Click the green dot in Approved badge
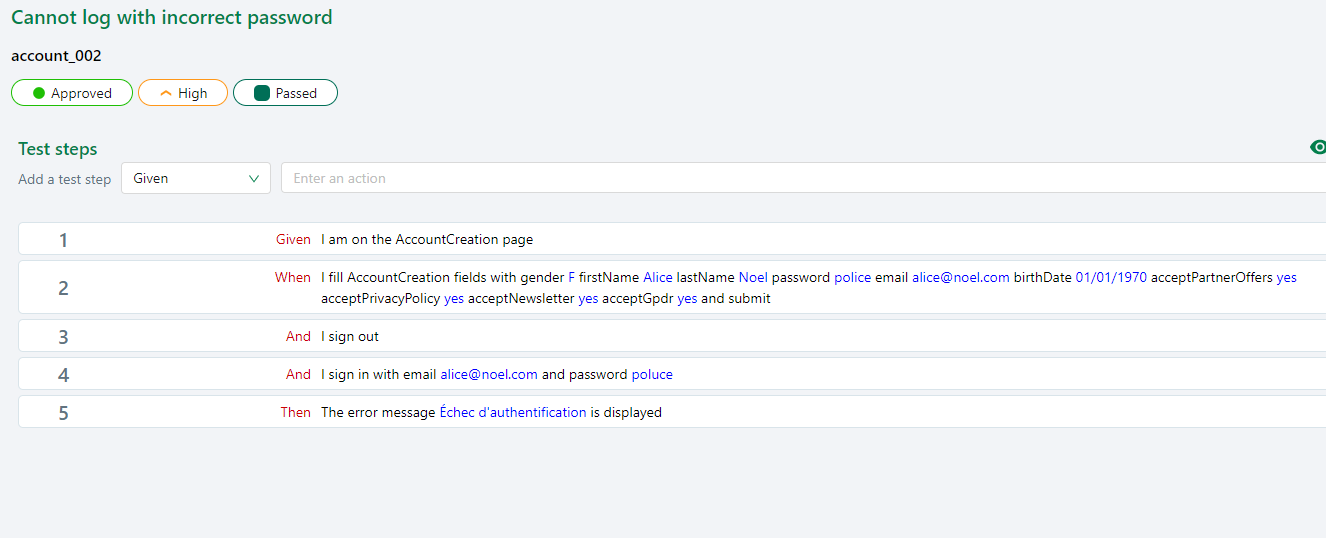1326x538 pixels. [x=39, y=93]
